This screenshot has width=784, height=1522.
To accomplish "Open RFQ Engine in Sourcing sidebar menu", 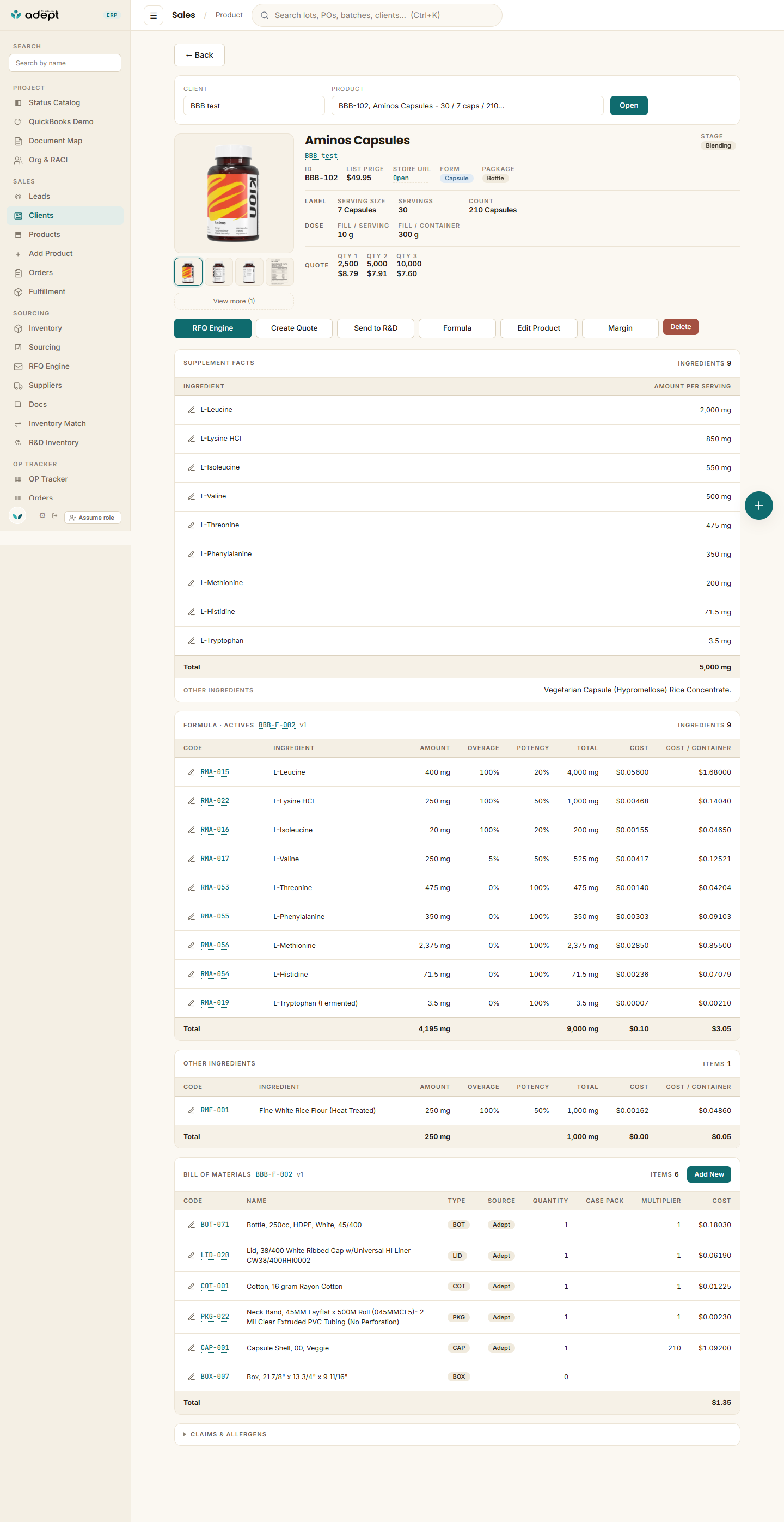I will 49,366.
